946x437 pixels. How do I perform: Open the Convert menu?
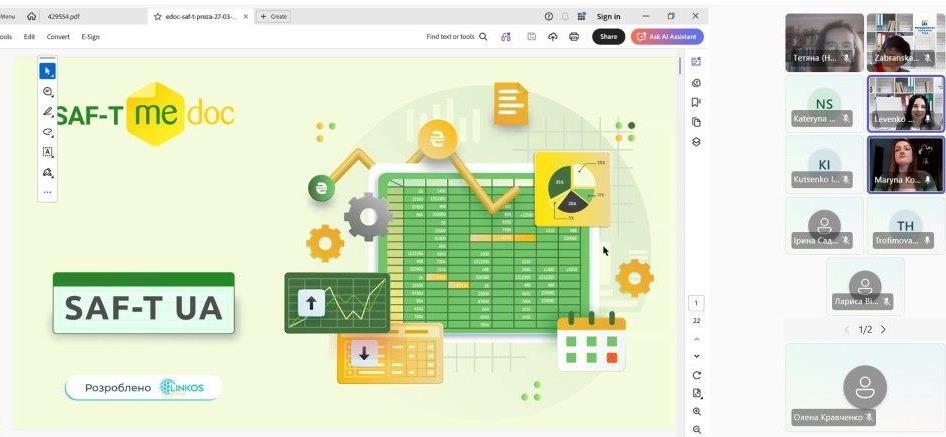pyautogui.click(x=58, y=37)
